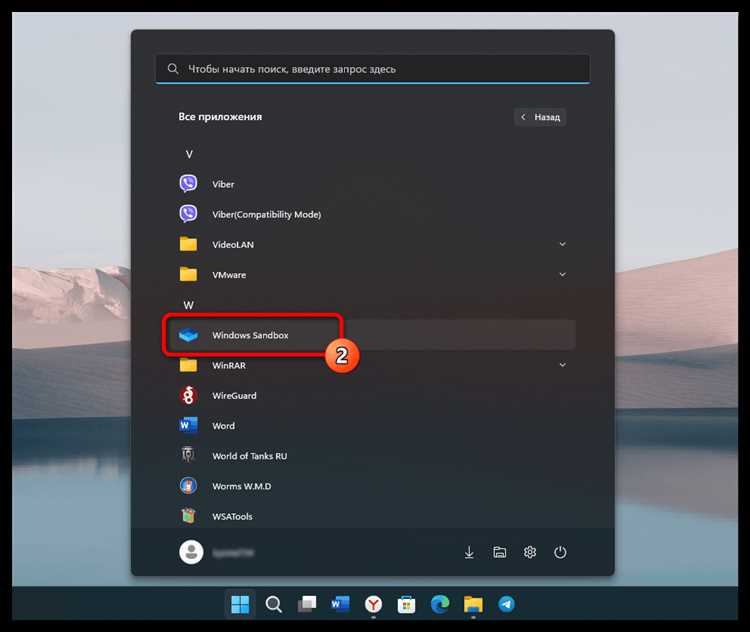This screenshot has height=632, width=750.
Task: Open the WSATools app icon
Action: (x=188, y=516)
